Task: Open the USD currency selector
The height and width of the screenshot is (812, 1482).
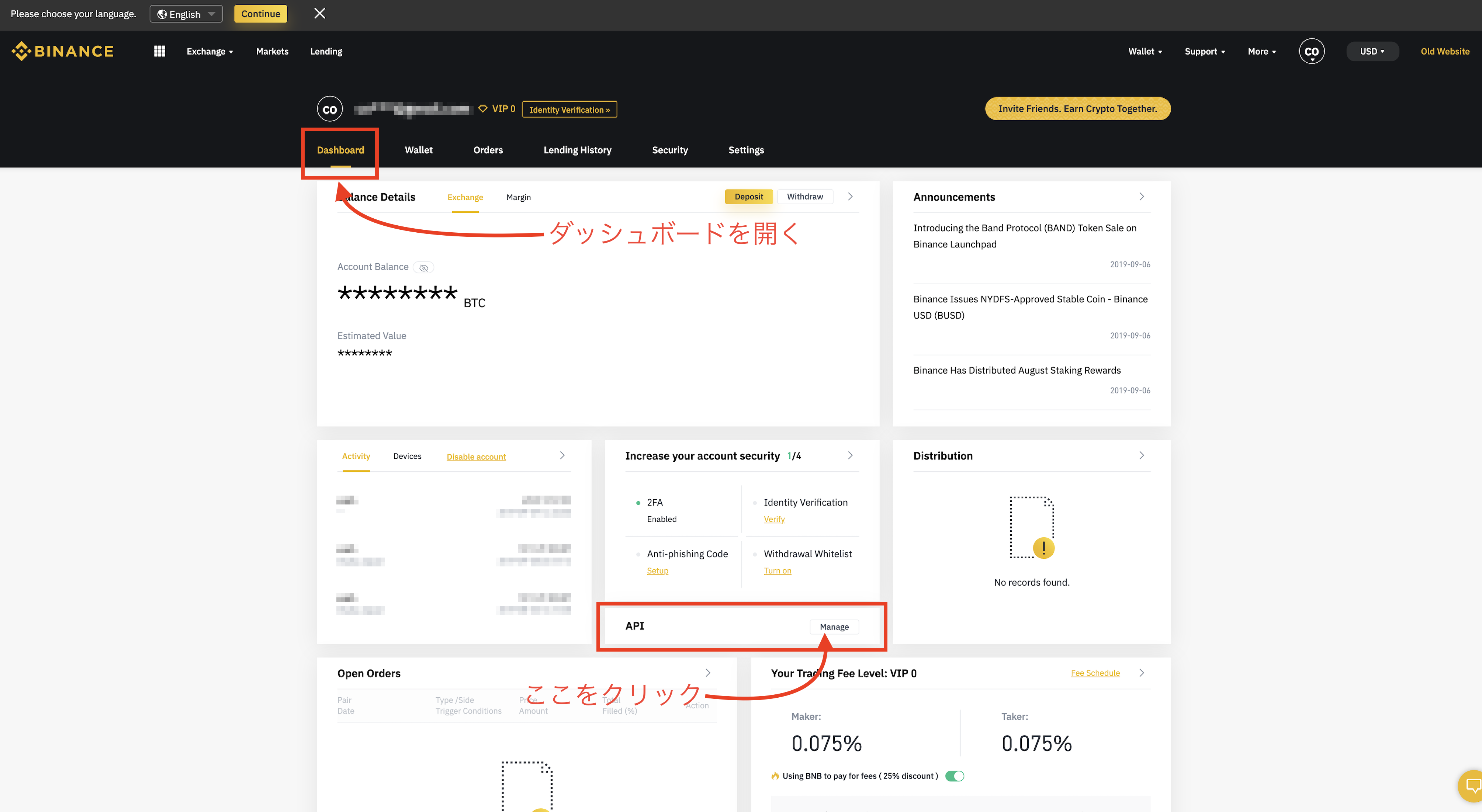Action: [1372, 51]
